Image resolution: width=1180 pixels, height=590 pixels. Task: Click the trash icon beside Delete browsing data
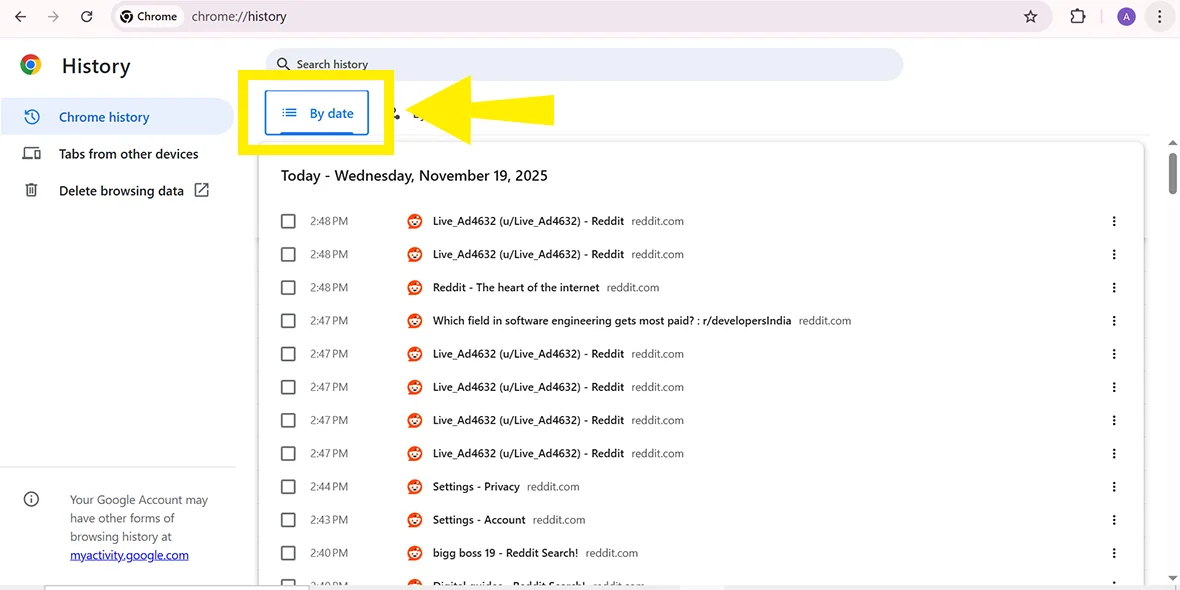pos(31,190)
